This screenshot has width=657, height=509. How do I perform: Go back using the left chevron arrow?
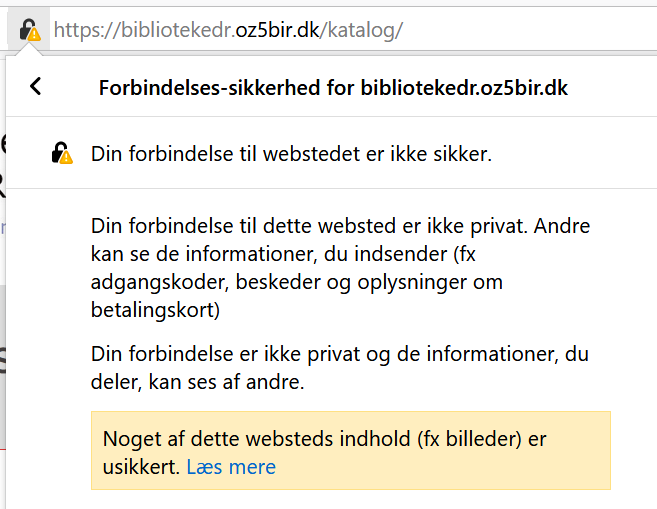coord(36,87)
